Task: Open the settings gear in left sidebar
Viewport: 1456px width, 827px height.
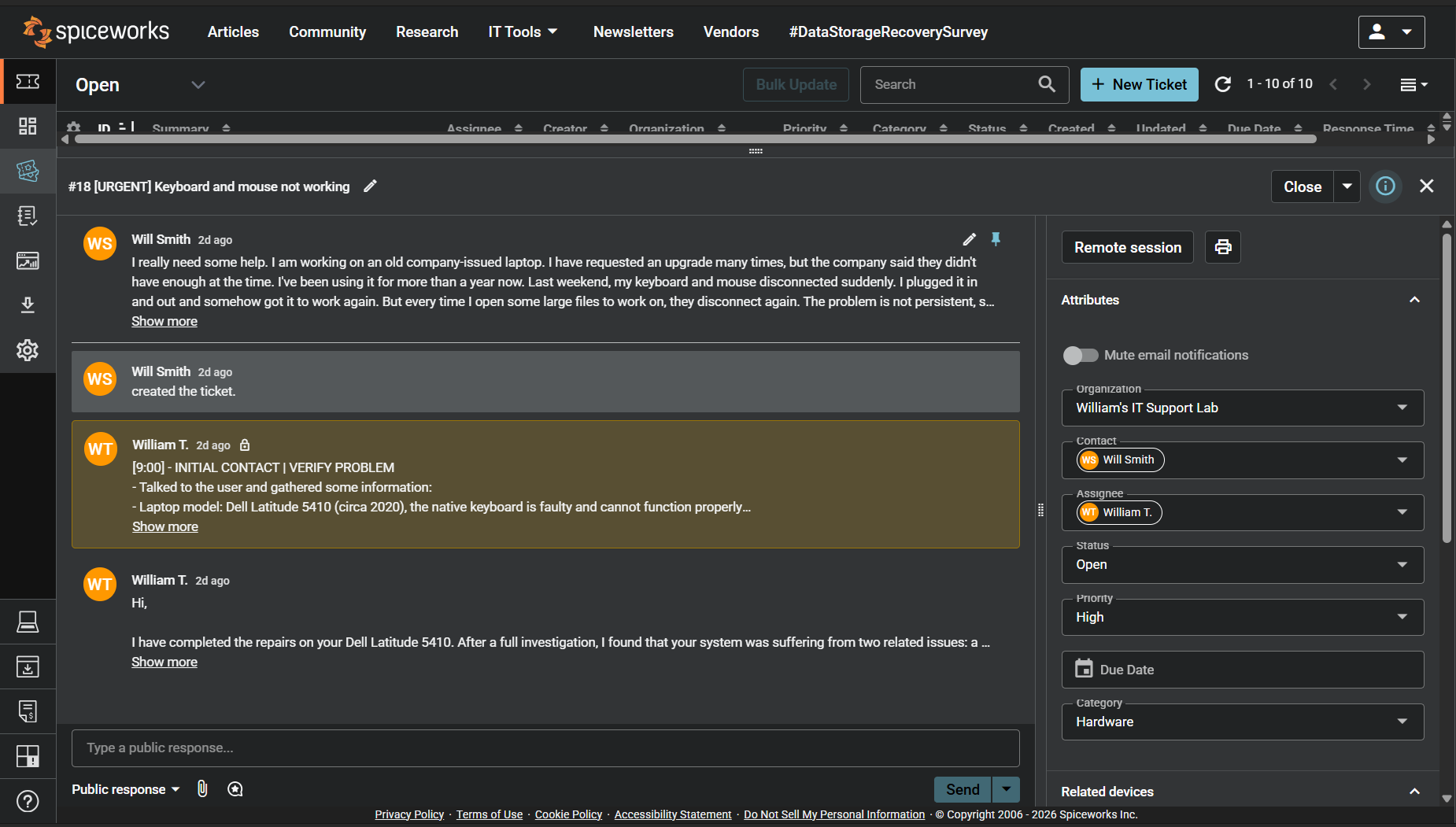Action: tap(28, 350)
